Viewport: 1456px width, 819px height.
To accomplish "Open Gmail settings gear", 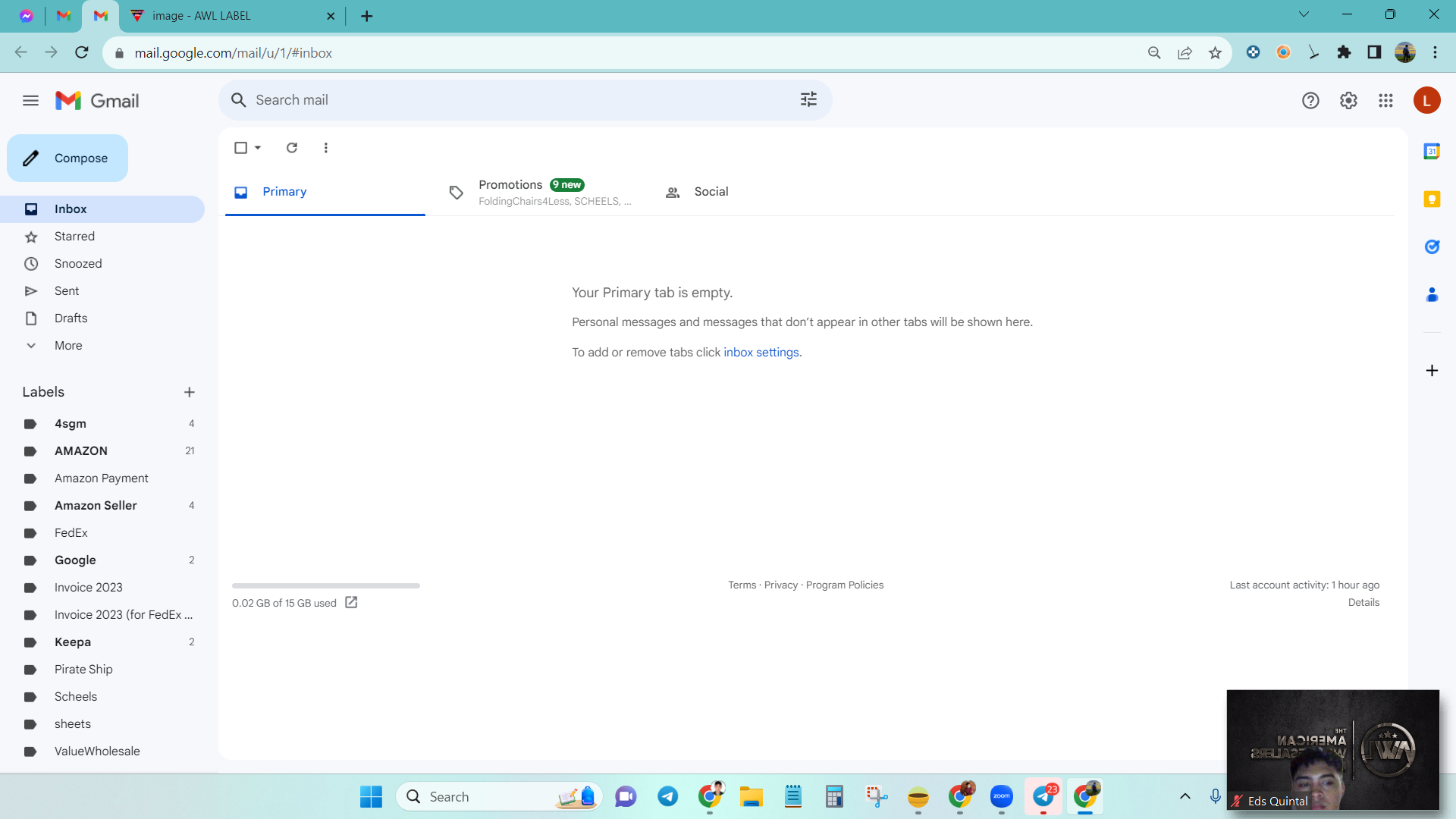I will point(1348,101).
